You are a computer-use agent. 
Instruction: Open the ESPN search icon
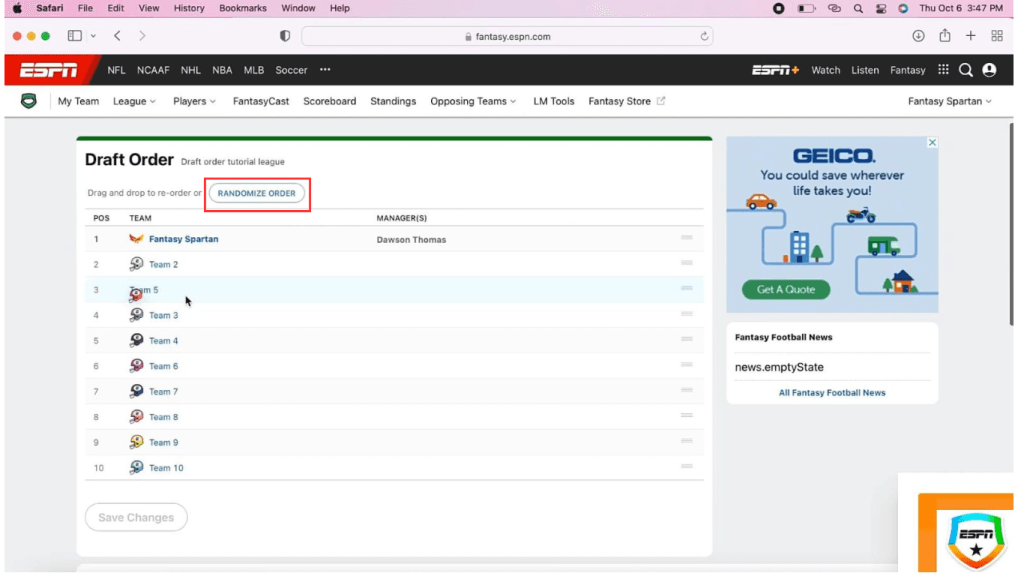[x=966, y=70]
